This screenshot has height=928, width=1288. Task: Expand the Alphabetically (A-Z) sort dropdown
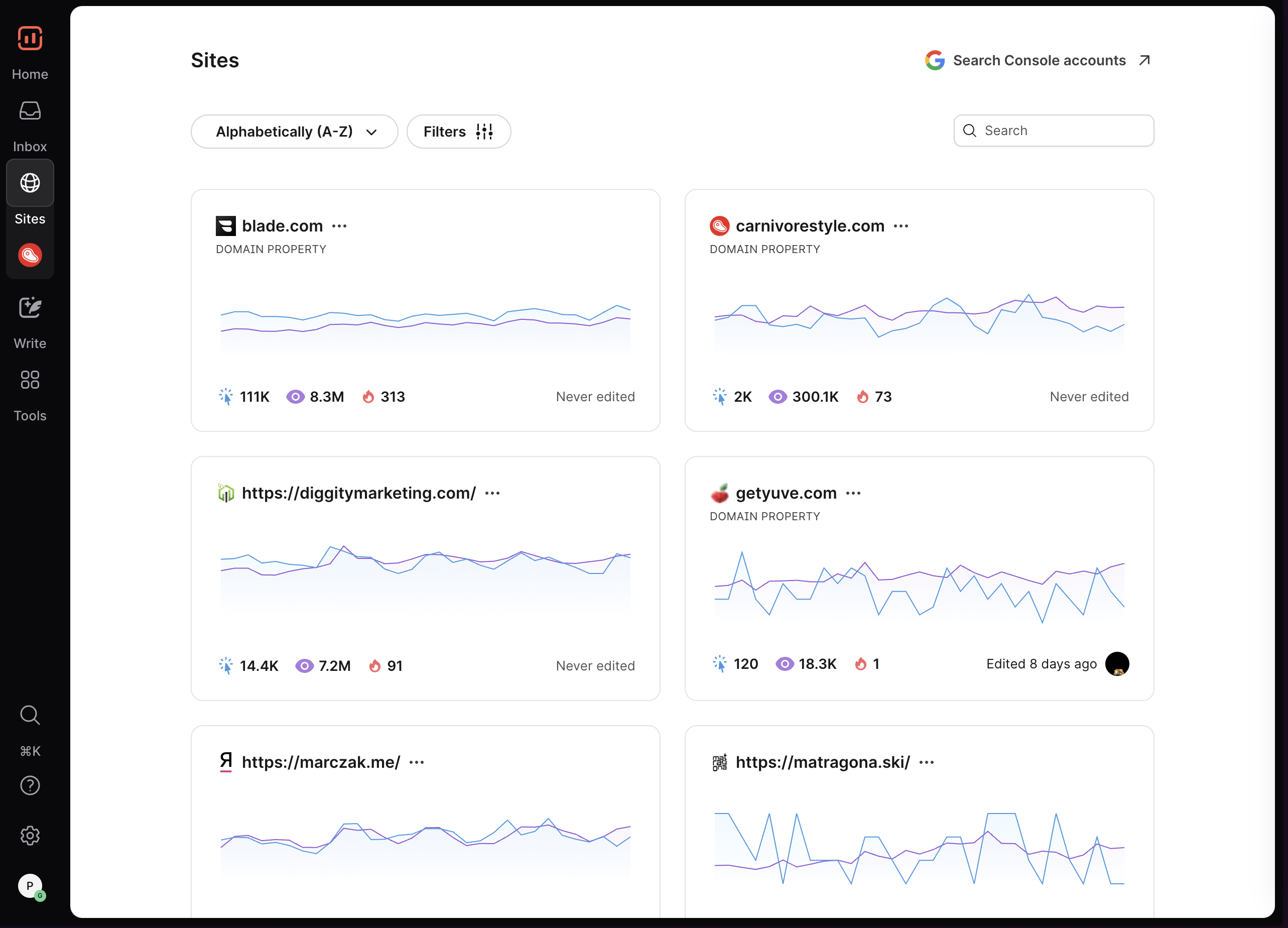point(294,132)
